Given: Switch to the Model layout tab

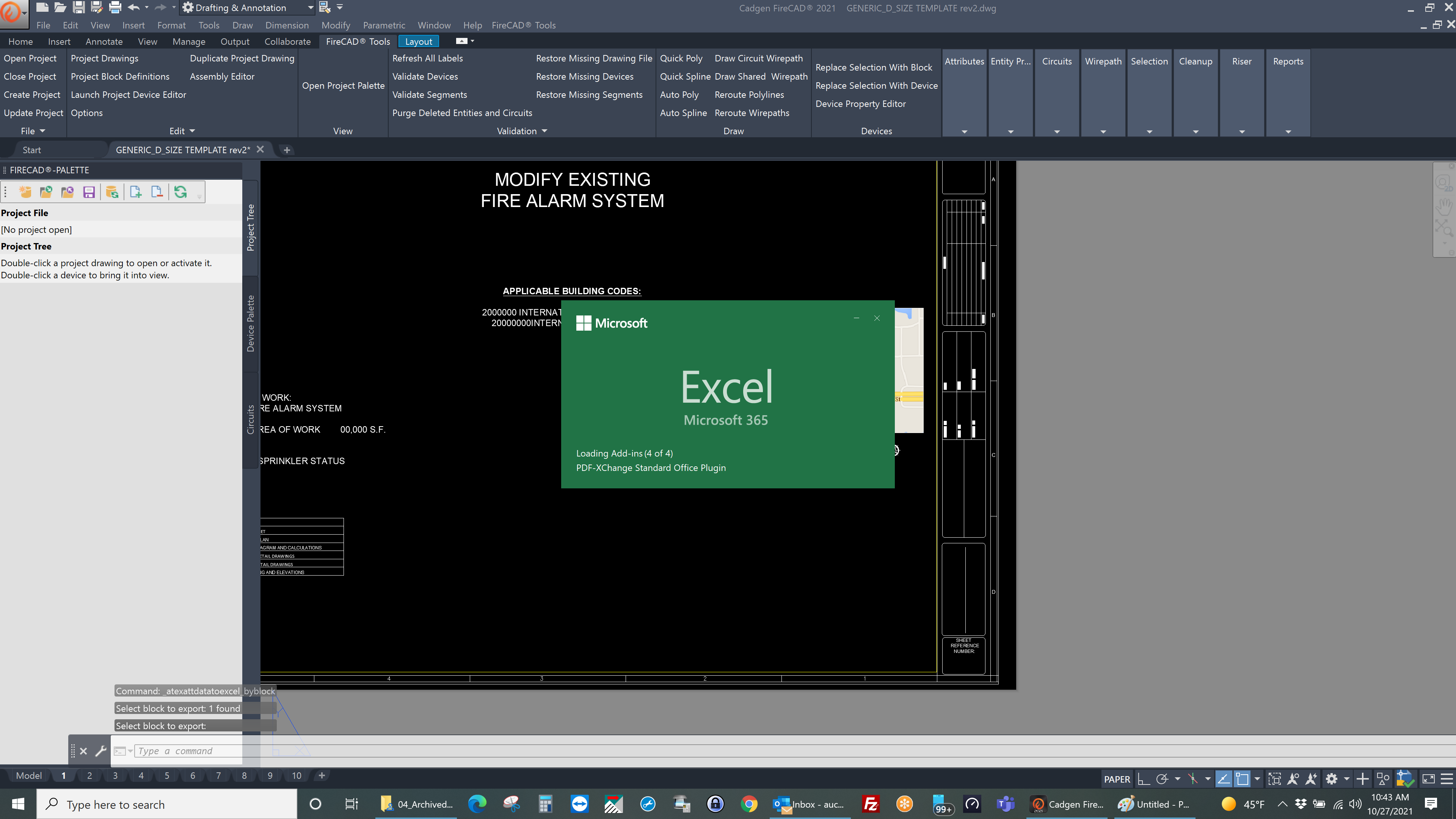Looking at the screenshot, I should click(x=28, y=775).
